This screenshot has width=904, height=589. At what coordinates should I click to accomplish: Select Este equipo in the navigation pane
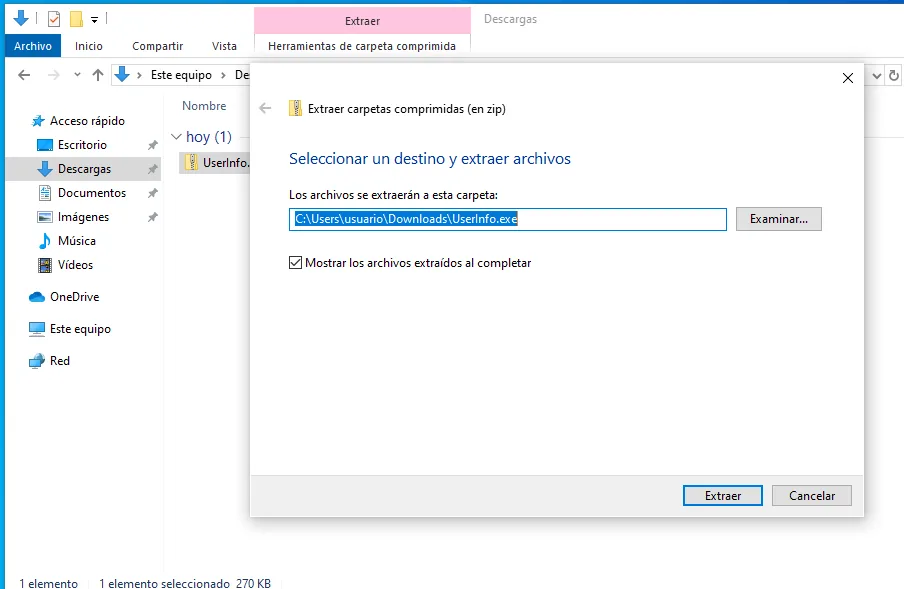(x=80, y=329)
